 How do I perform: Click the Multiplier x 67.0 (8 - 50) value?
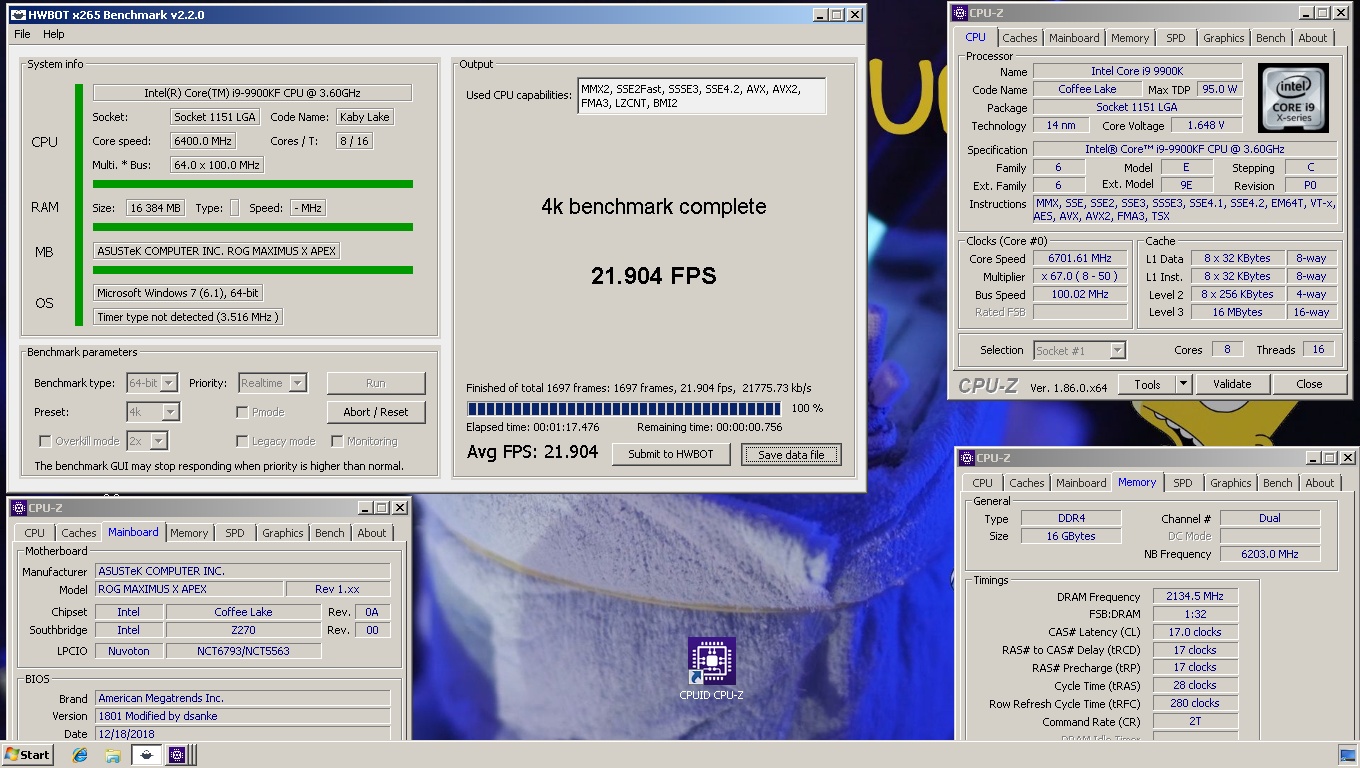click(x=1080, y=276)
